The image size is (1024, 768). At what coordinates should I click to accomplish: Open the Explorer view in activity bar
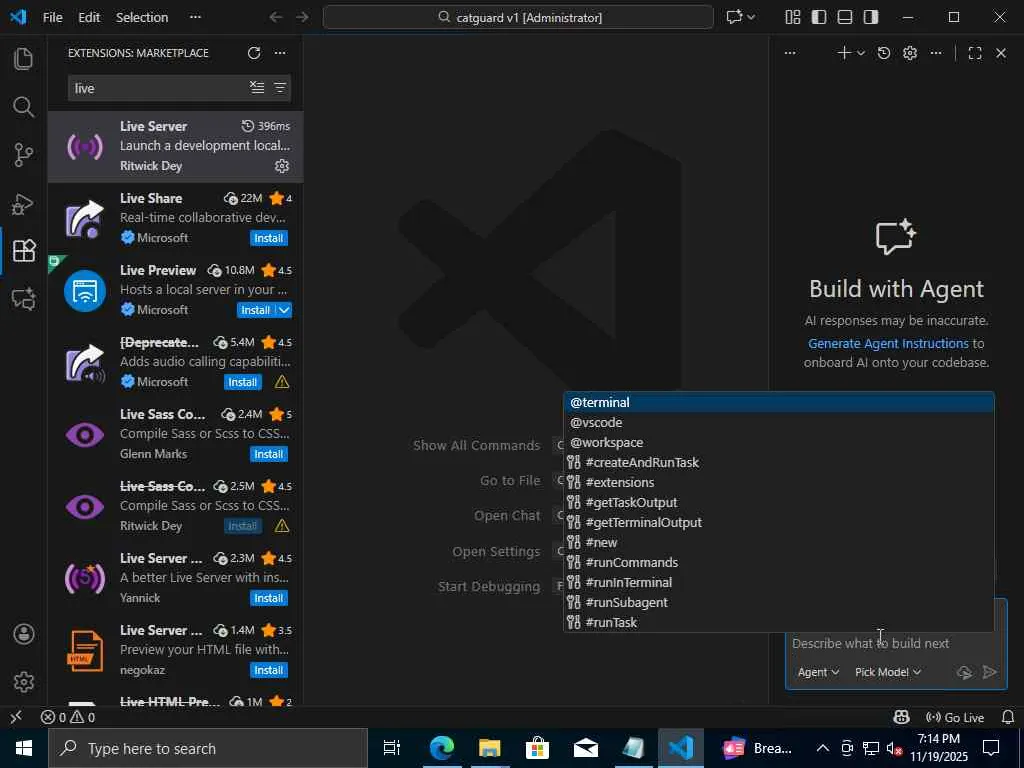coord(24,59)
